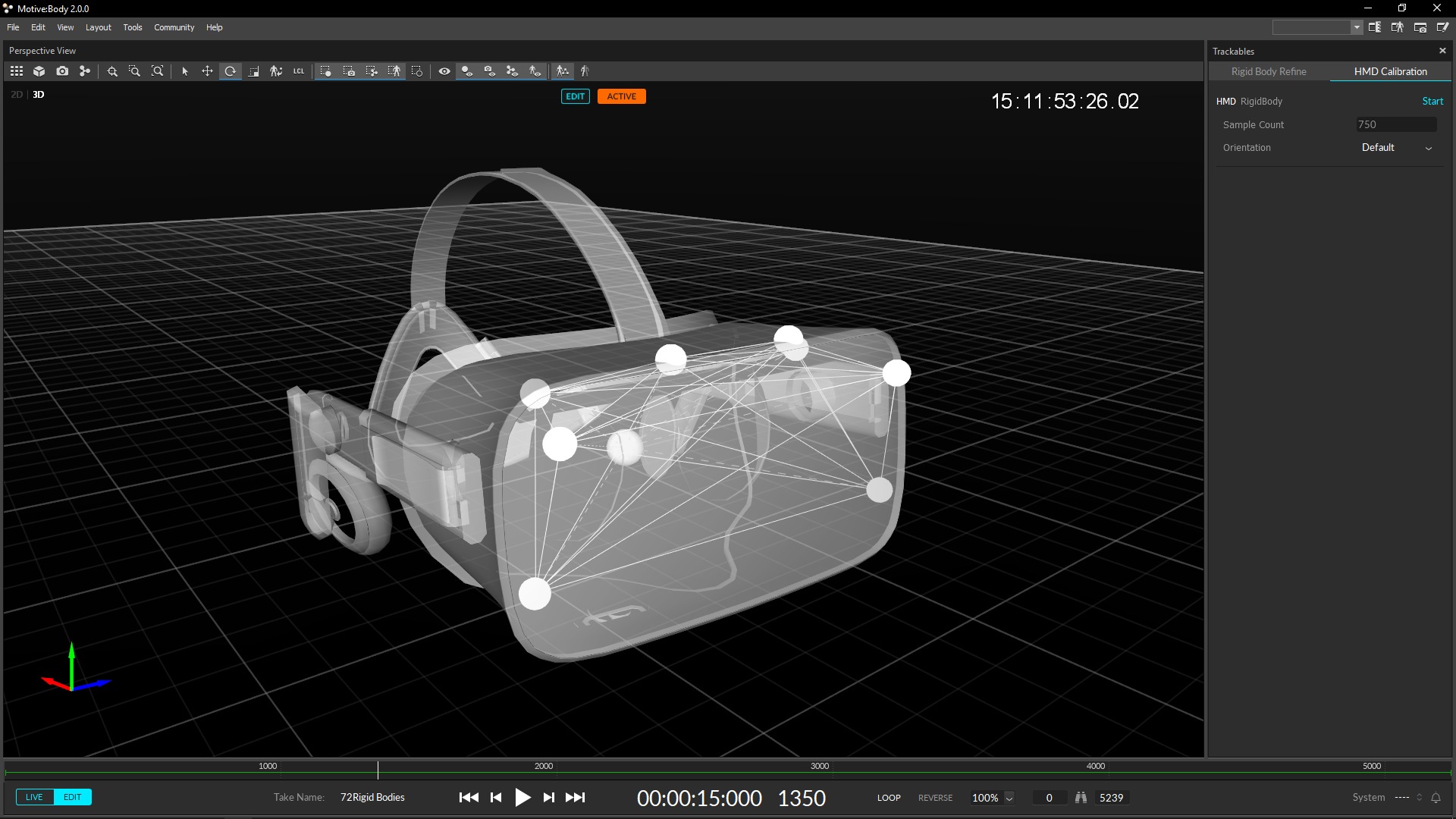Select the rotate gizmo tool
Screen dimensions: 1456x819
coord(230,71)
